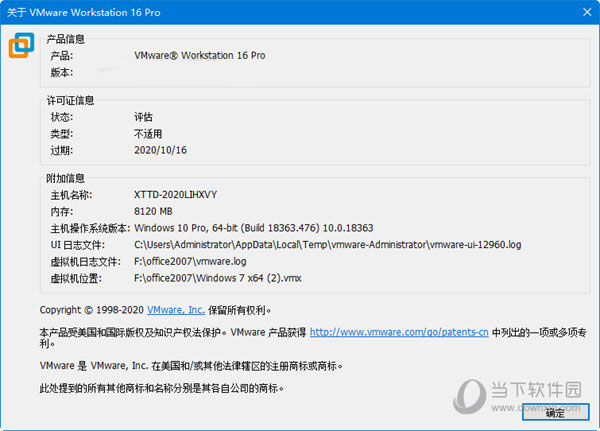Click the 主机名称: label
Screen dimensions: 600x431
(x=71, y=195)
